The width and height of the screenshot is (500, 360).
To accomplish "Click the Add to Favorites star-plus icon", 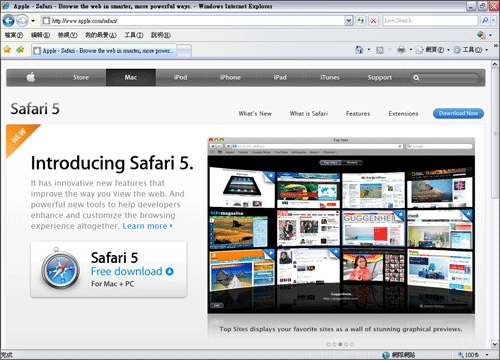I will click(x=20, y=50).
